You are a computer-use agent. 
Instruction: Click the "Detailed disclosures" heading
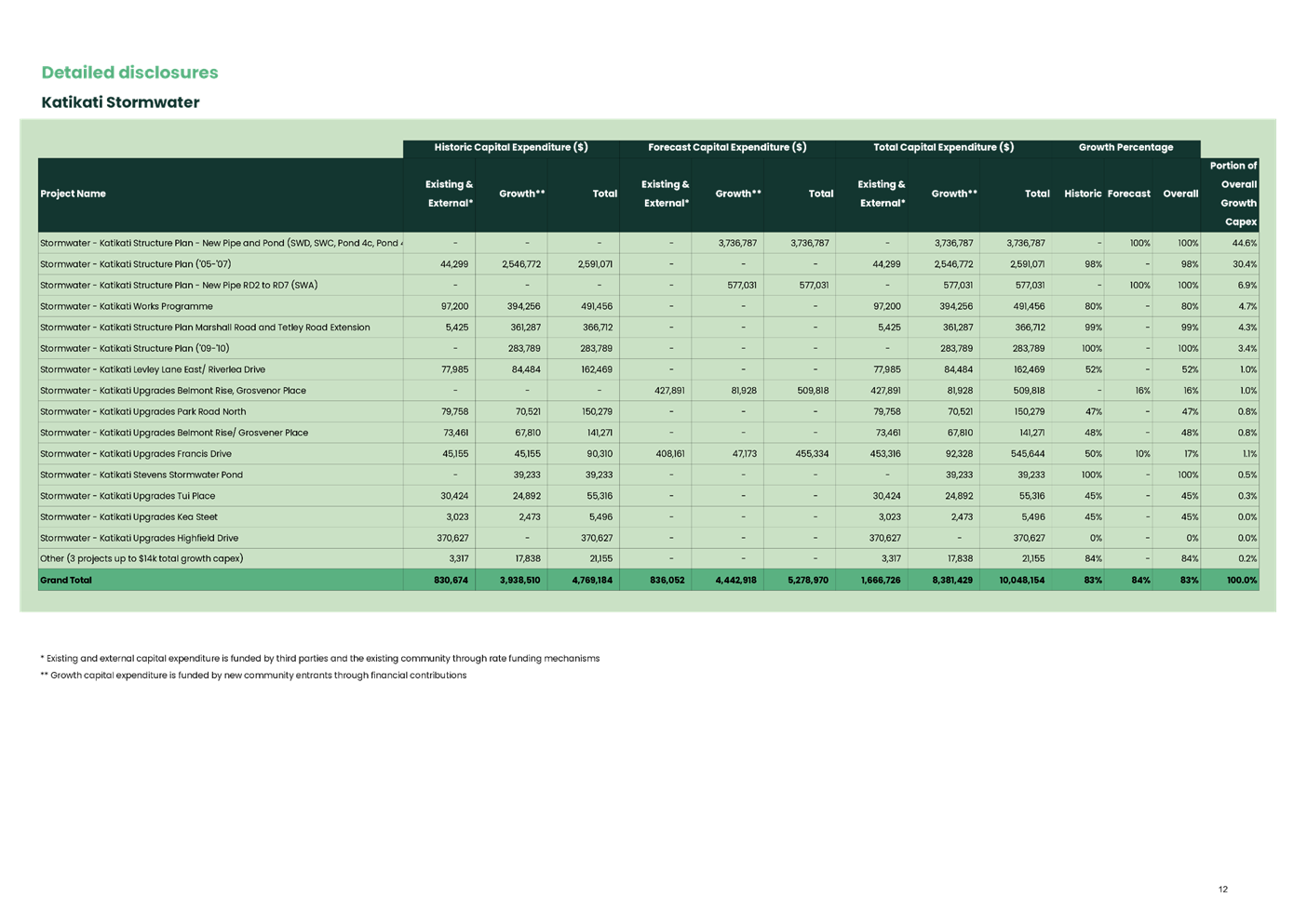tap(130, 73)
